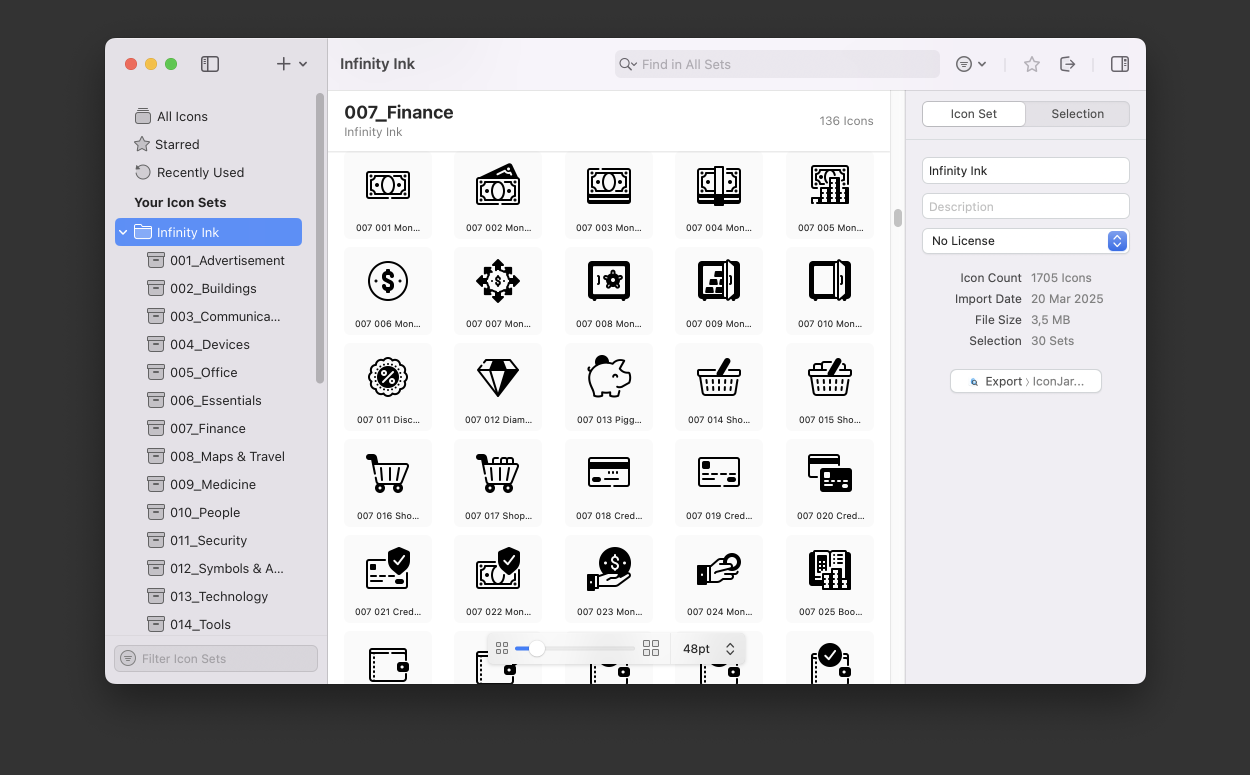The height and width of the screenshot is (775, 1250).
Task: Click the export arrow toolbar icon
Action: [1068, 64]
